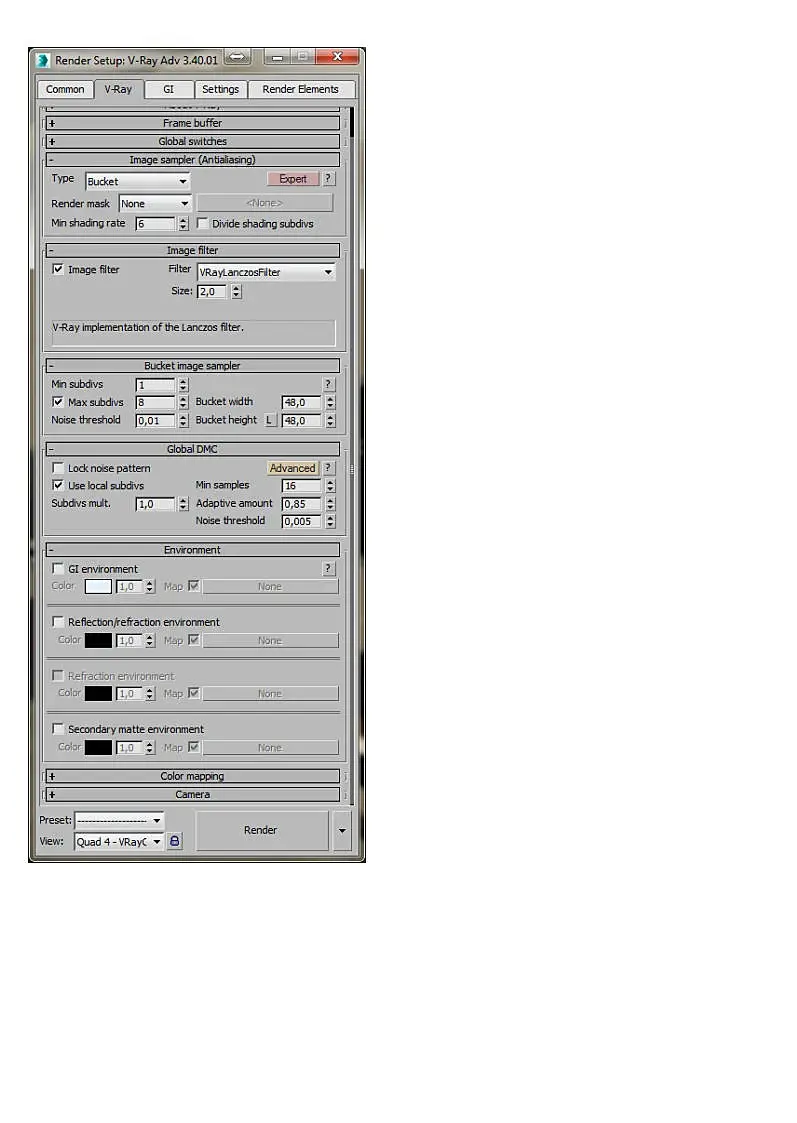The image size is (797, 1123).
Task: Click the Global DMC Noise threshold field
Action: 301,522
